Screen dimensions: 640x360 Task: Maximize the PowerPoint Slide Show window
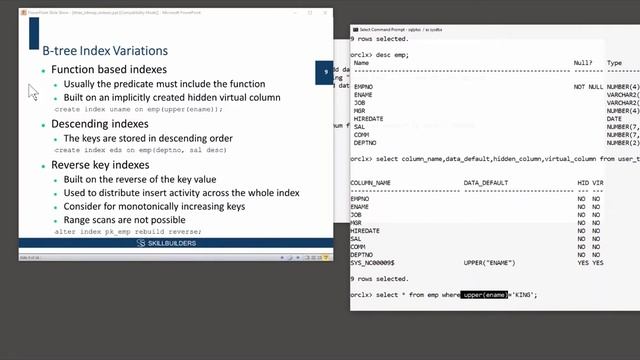point(310,13)
